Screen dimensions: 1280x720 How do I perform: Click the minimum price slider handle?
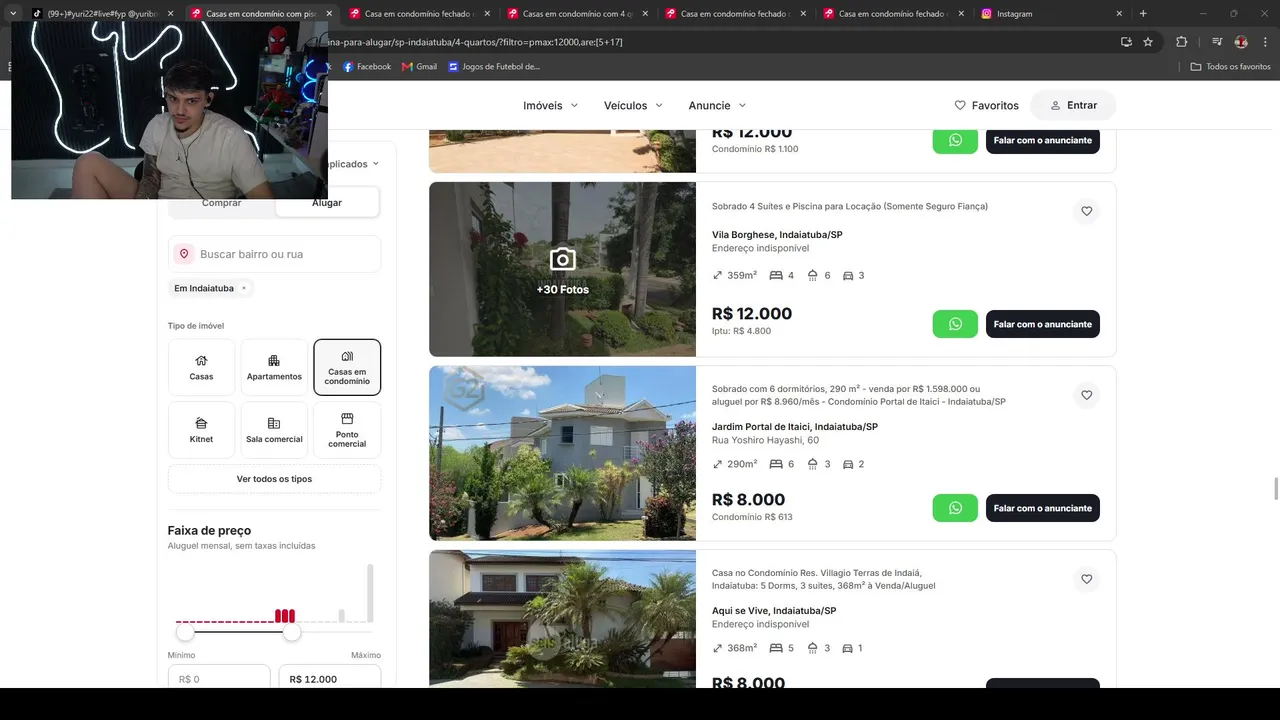click(x=185, y=632)
